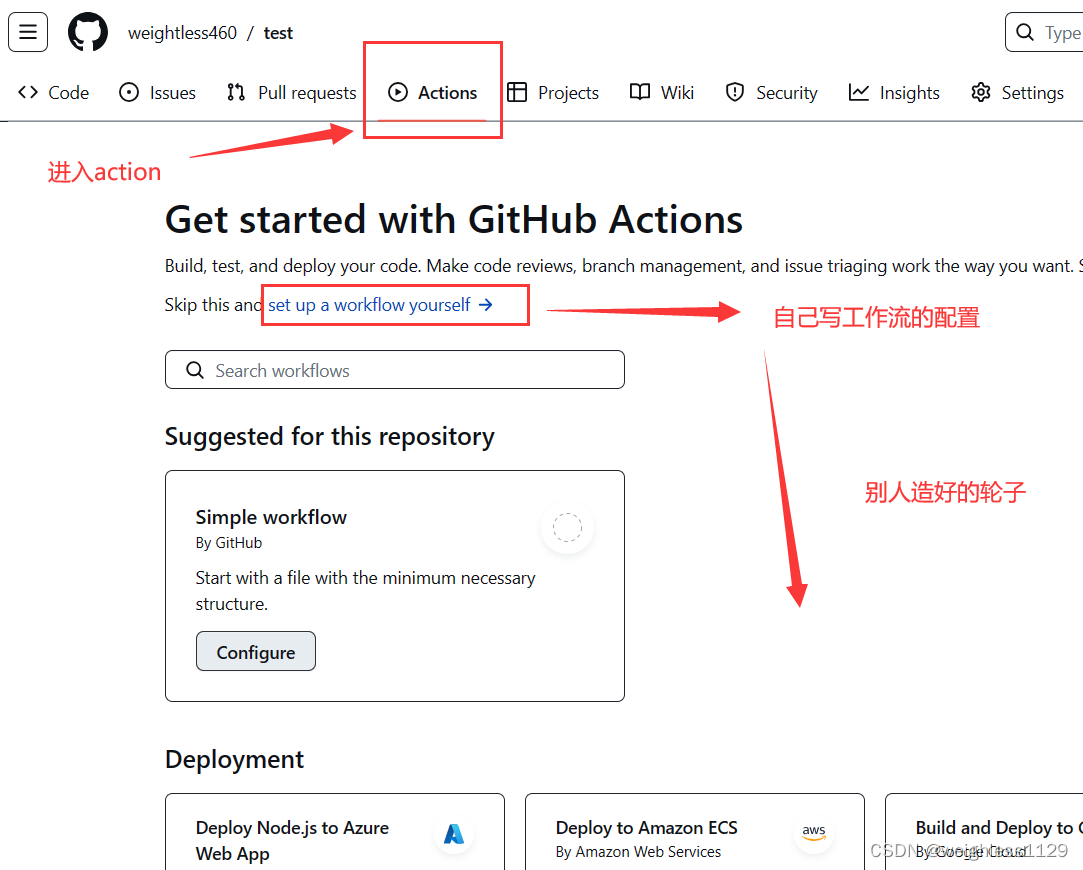Click the Issues circle-dot icon

click(x=128, y=93)
